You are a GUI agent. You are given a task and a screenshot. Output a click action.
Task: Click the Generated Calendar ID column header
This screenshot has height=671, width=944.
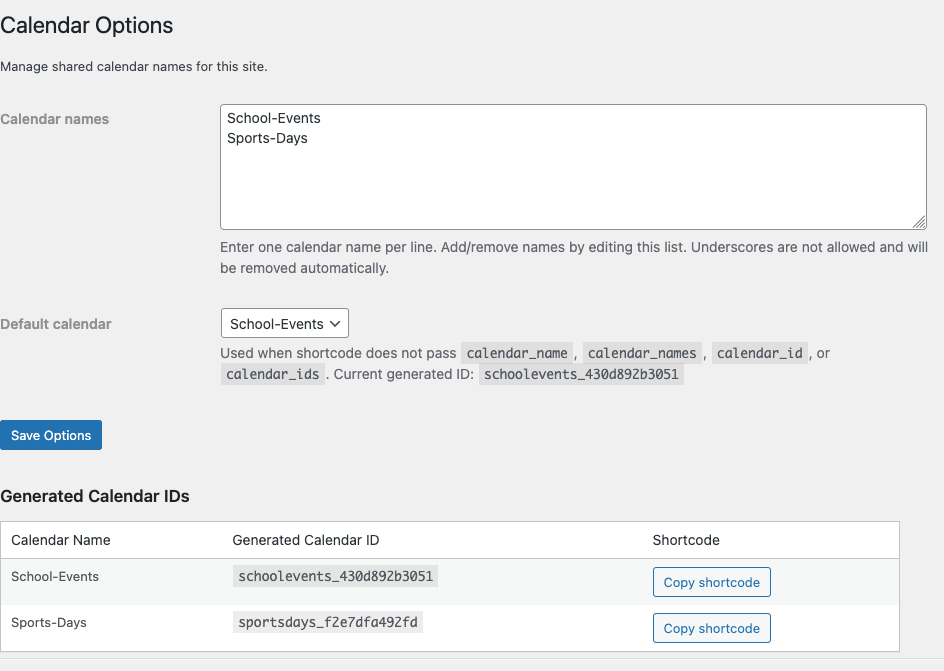[x=306, y=540]
